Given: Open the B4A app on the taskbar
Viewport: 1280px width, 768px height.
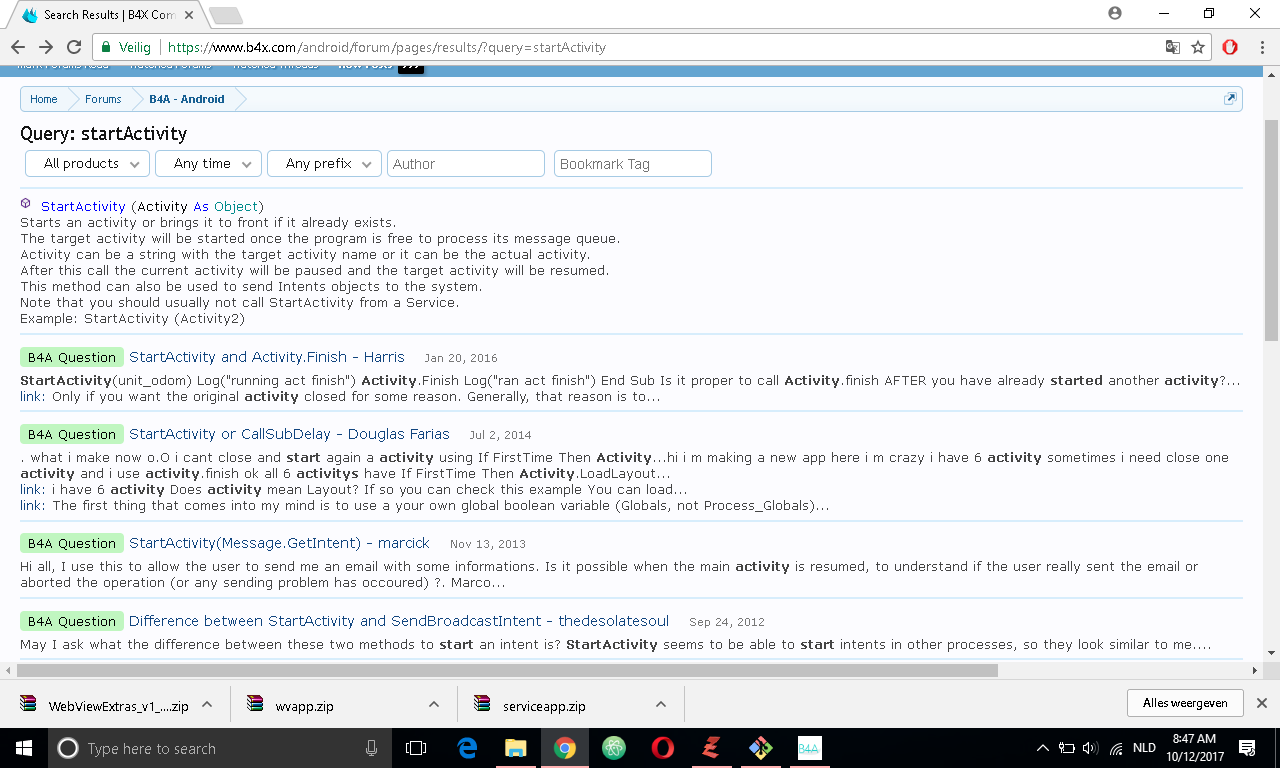Looking at the screenshot, I should (810, 748).
